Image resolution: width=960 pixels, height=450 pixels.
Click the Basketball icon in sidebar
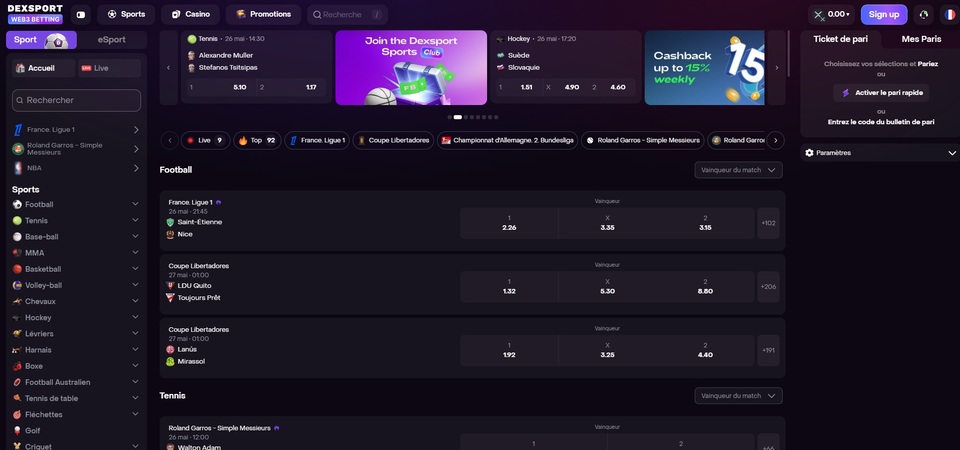(x=17, y=269)
